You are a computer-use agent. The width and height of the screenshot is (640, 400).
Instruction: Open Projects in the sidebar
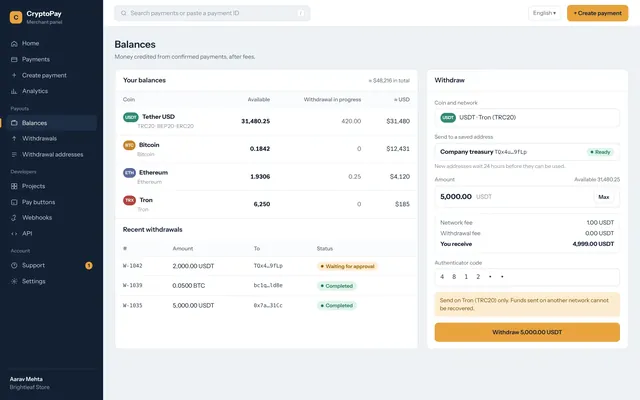(x=51, y=186)
